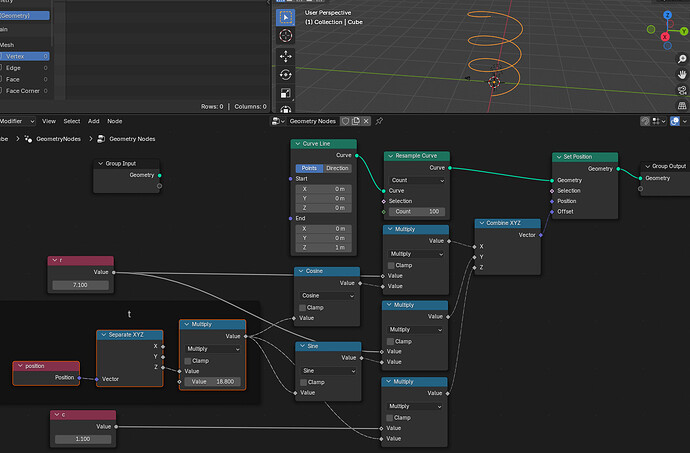Screen dimensions: 690x453
Task: Collapse the Curve Line node
Action: 298,144
